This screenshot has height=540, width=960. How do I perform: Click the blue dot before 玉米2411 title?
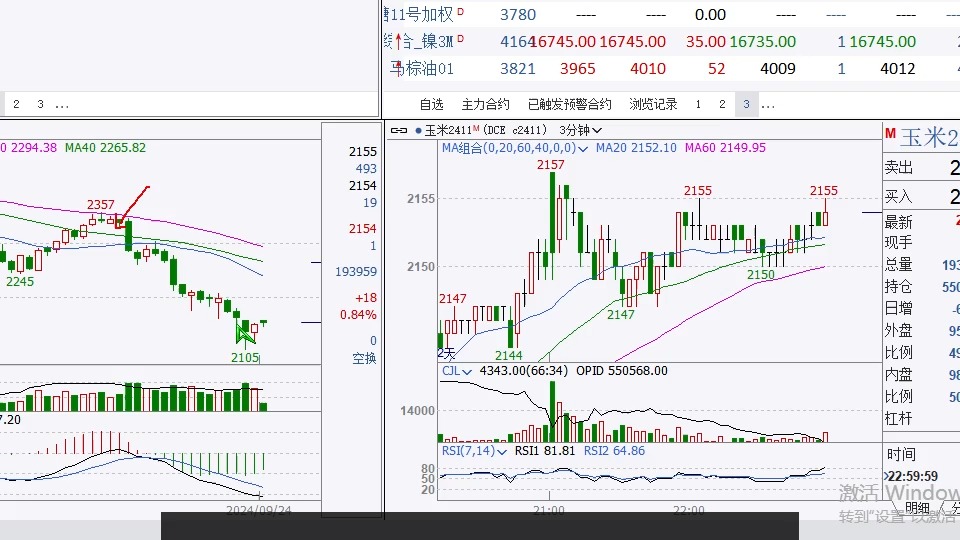pos(417,130)
